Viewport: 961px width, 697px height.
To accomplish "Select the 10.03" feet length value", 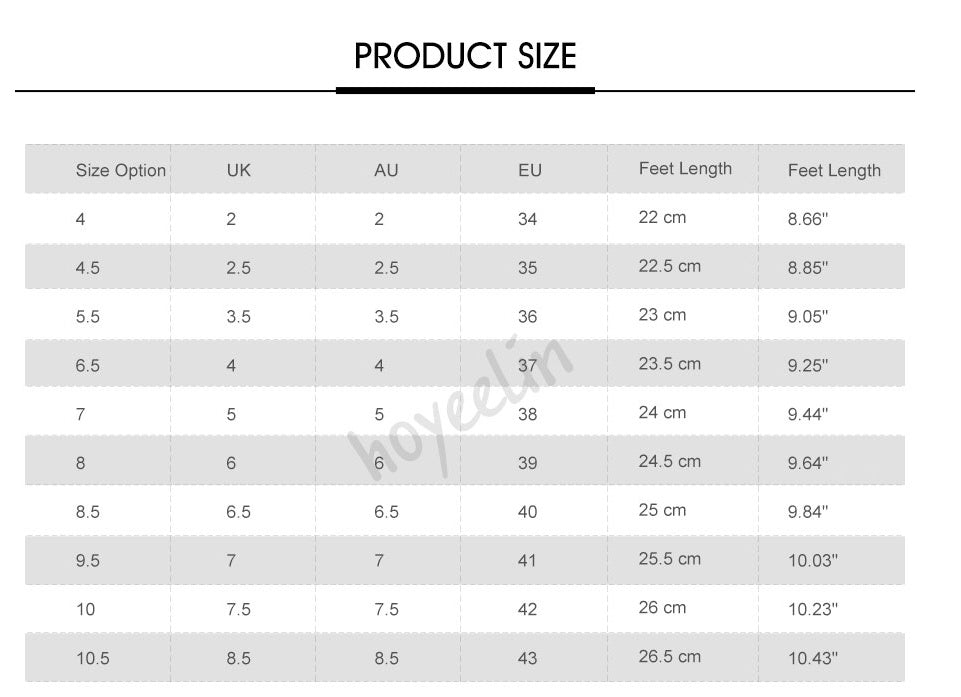I will tap(812, 561).
